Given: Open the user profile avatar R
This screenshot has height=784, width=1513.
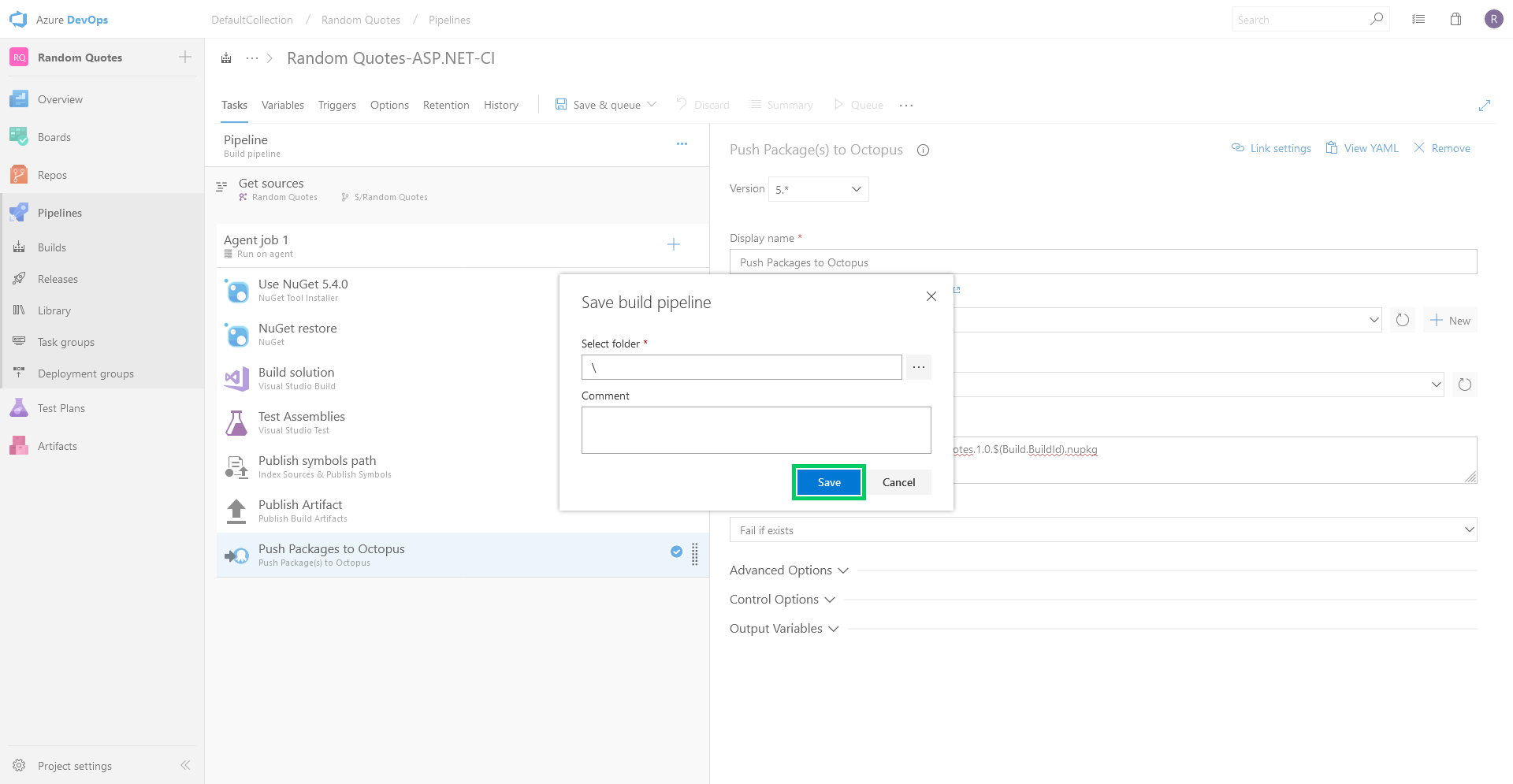Looking at the screenshot, I should pyautogui.click(x=1493, y=19).
